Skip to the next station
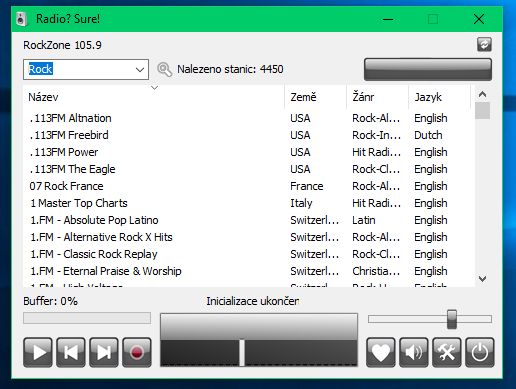Viewport: 516px width, 389px height. 104,352
